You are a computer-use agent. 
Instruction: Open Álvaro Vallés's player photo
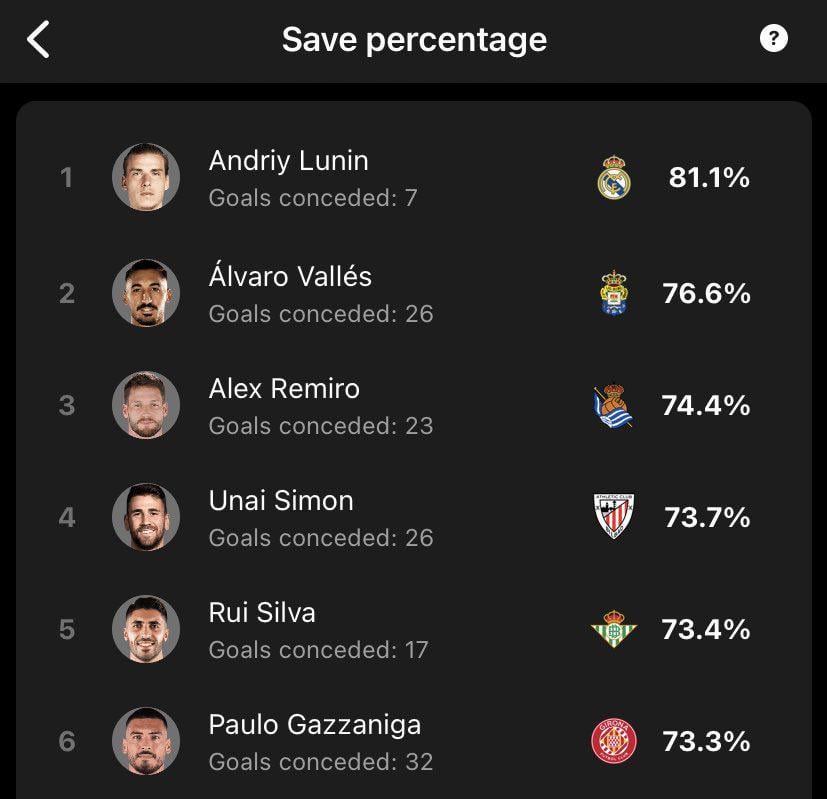click(146, 293)
